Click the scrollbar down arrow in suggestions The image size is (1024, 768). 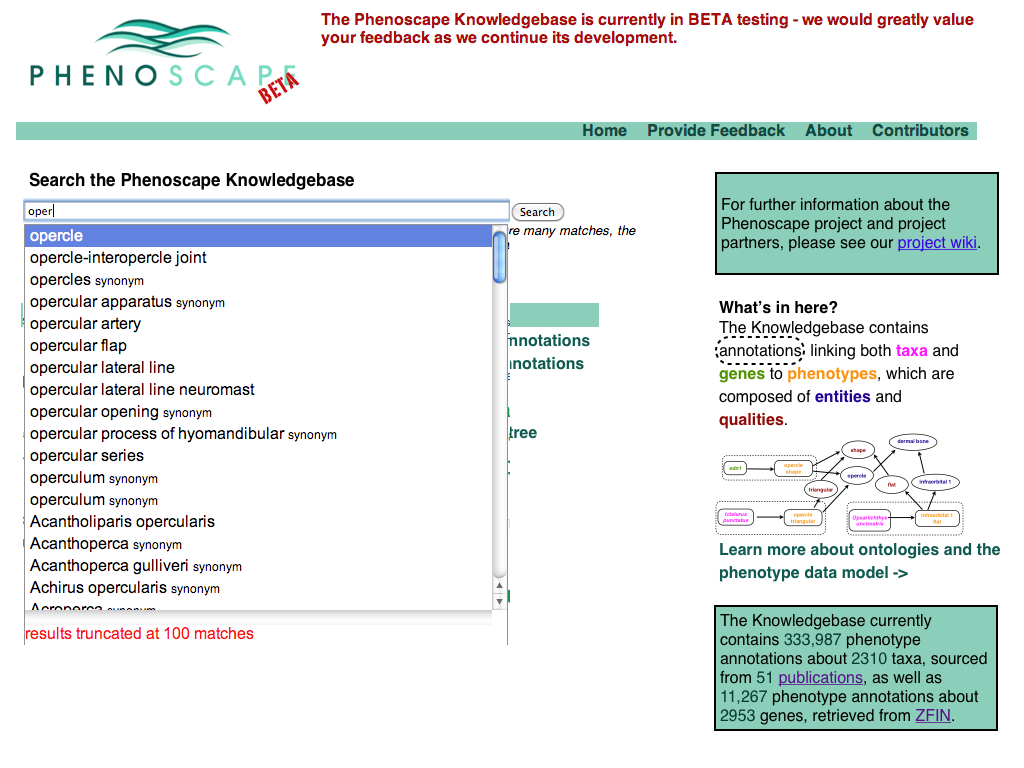500,601
